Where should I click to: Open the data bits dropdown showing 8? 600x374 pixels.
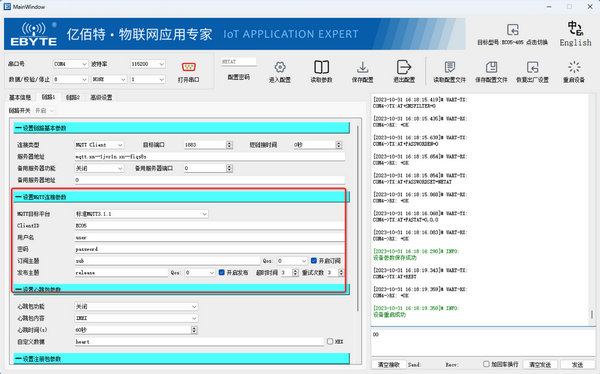(x=70, y=79)
